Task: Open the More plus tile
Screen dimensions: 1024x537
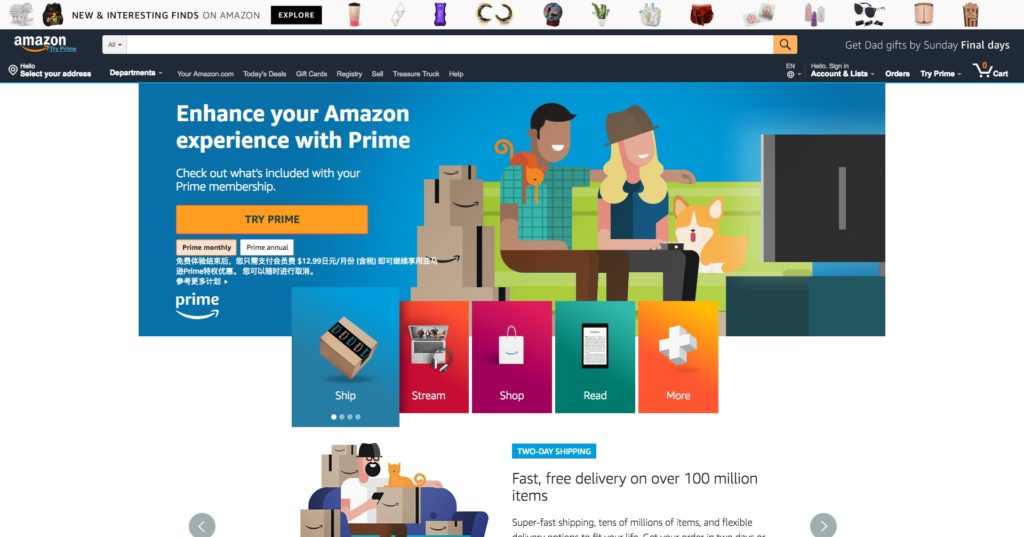Action: (678, 357)
